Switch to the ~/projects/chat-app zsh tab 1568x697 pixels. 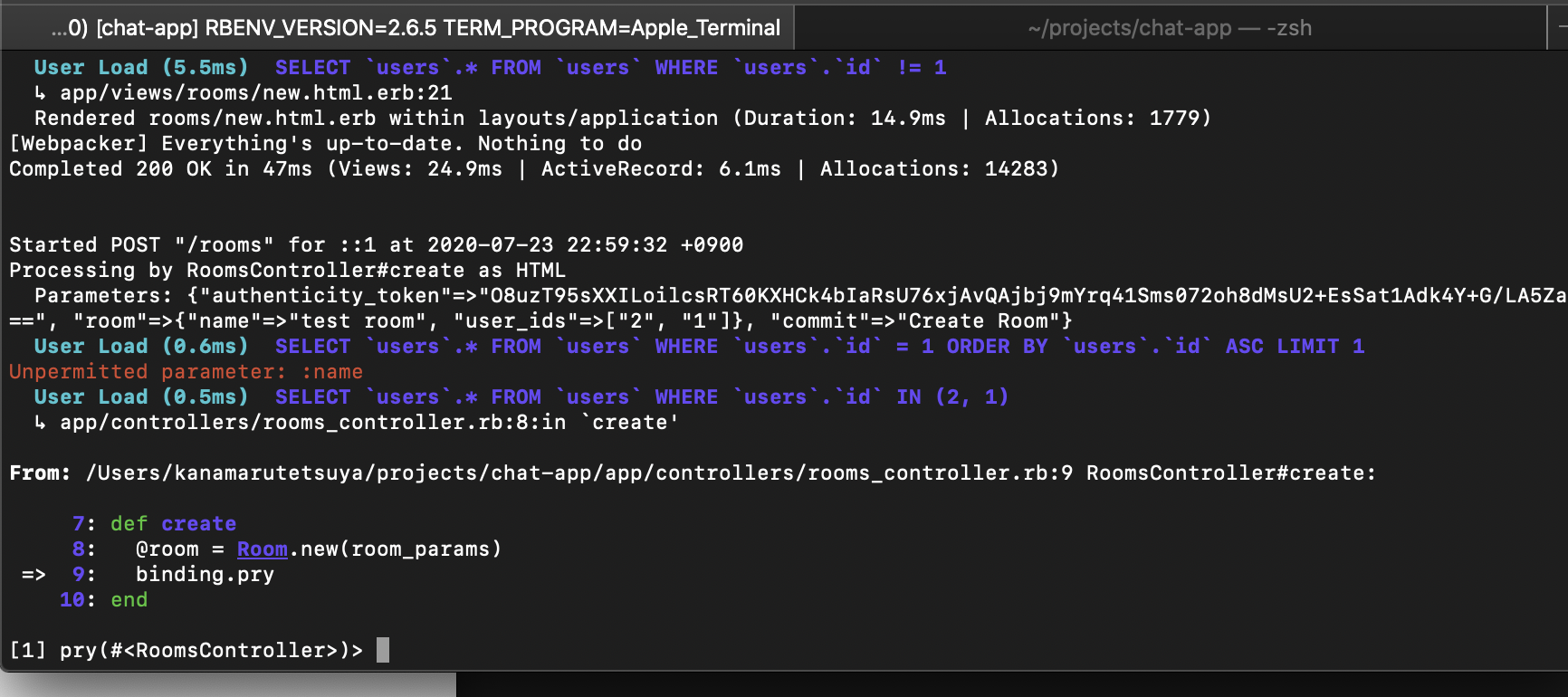pyautogui.click(x=1170, y=28)
